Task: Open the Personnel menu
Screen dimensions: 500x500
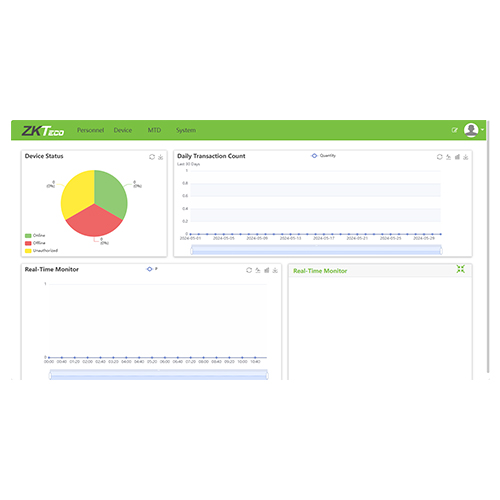Action: [x=90, y=130]
